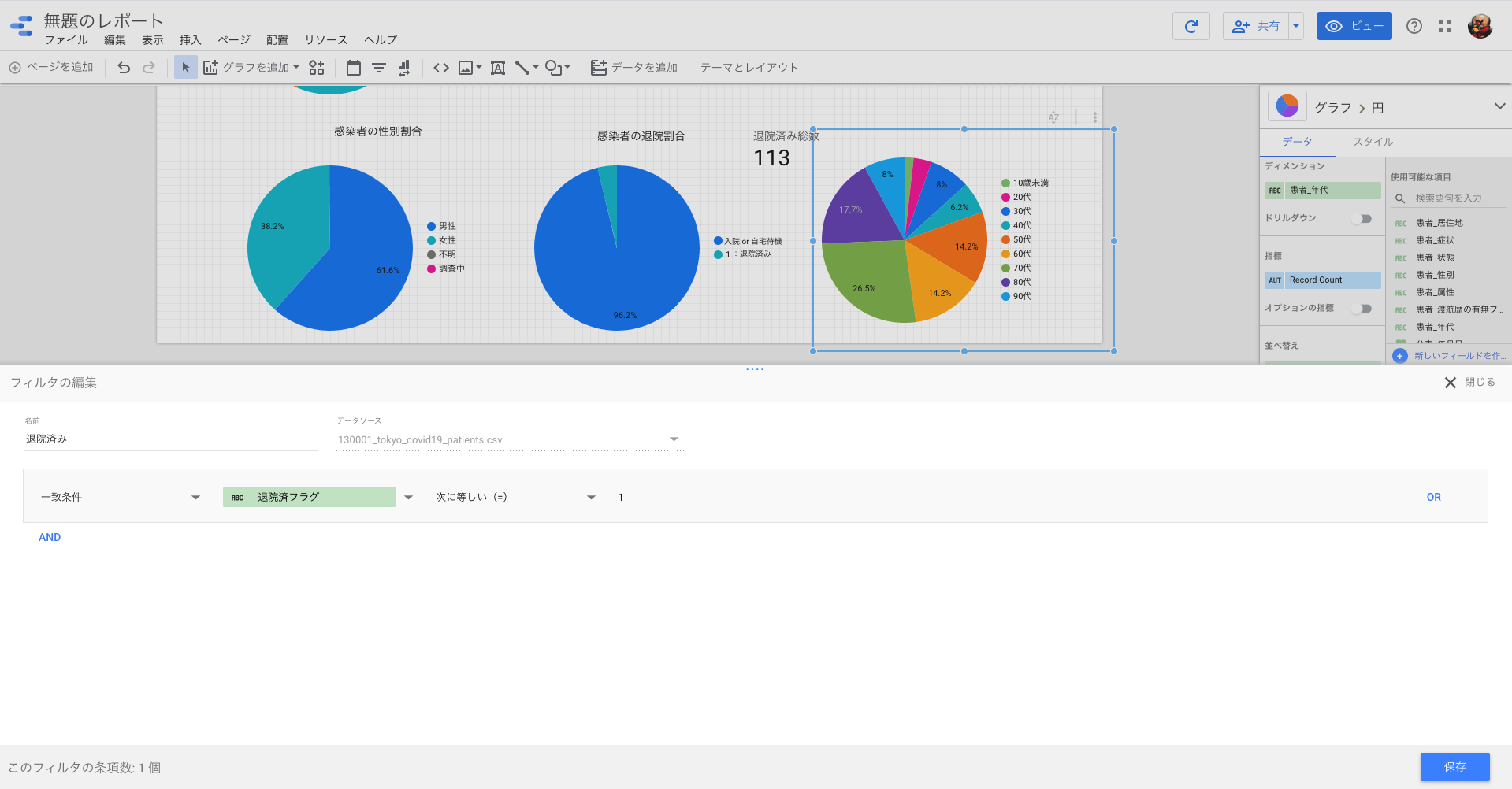Open the 次に等しい (=) operator dropdown
The width and height of the screenshot is (1512, 789).
[x=517, y=497]
